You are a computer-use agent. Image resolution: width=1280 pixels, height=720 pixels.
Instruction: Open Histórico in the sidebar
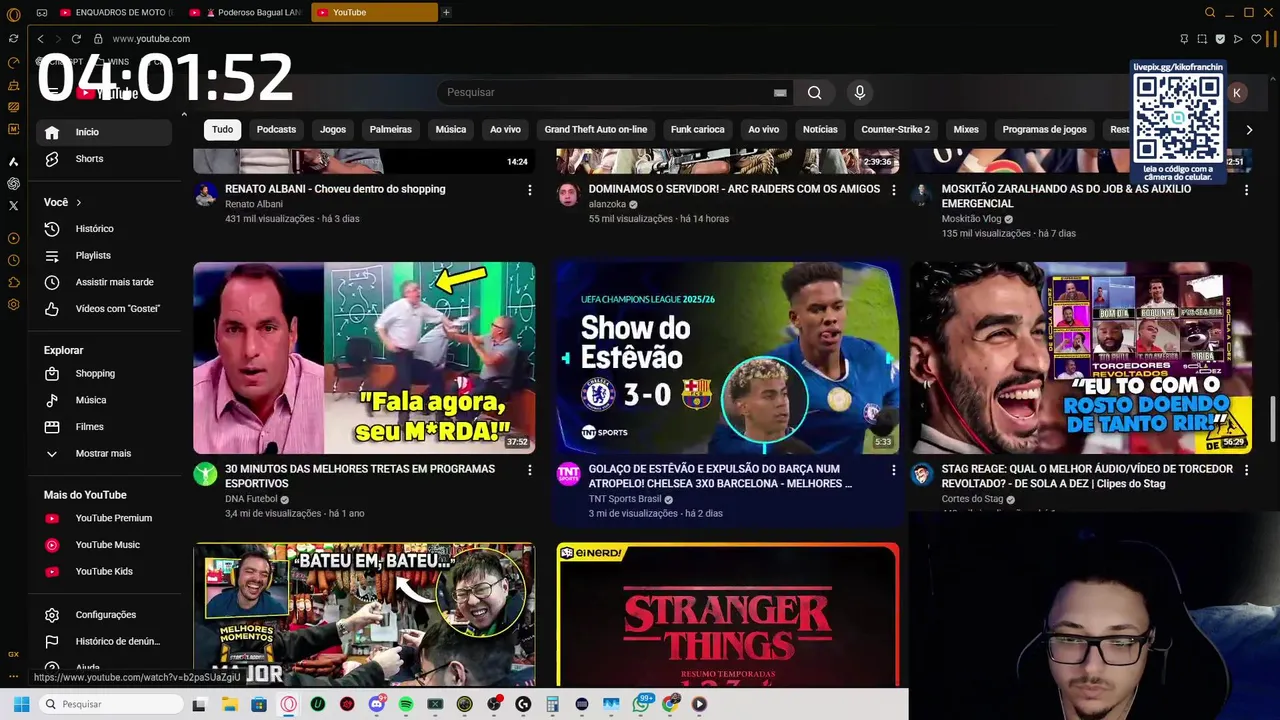pyautogui.click(x=106, y=229)
